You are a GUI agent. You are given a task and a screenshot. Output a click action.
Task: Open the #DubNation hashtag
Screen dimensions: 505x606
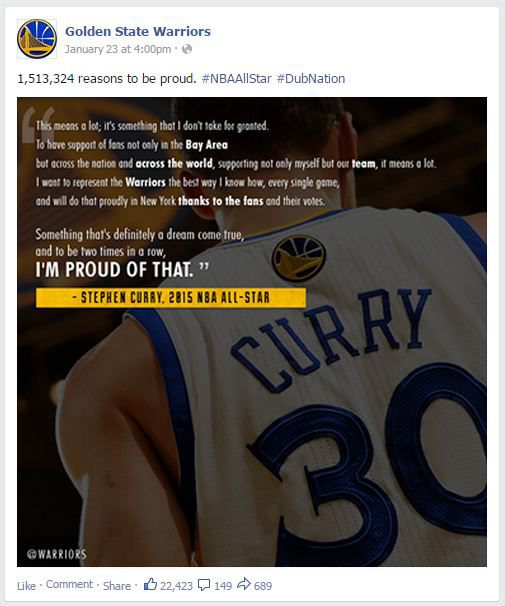[x=311, y=78]
